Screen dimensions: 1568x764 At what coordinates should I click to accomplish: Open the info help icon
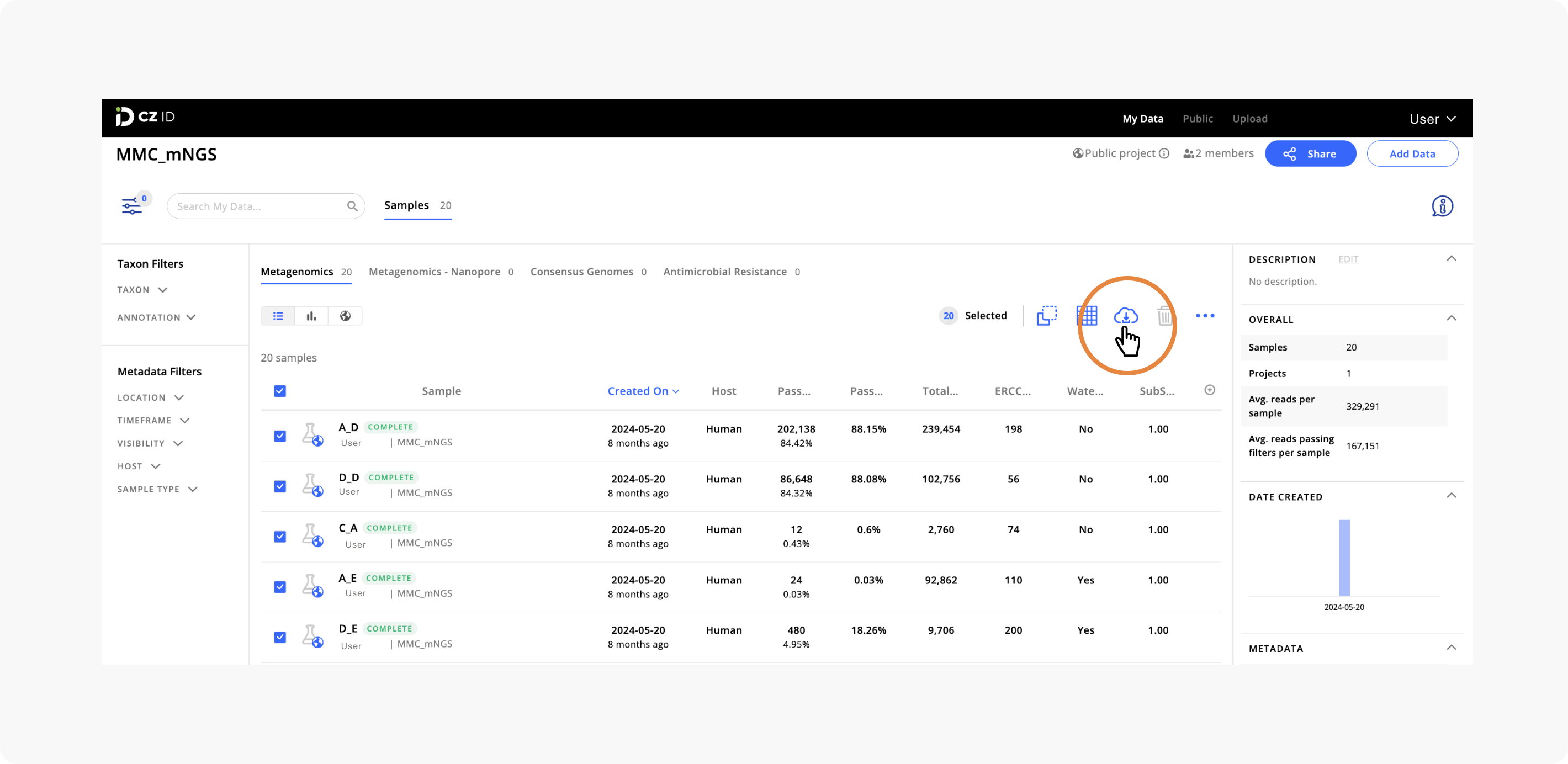(1442, 206)
